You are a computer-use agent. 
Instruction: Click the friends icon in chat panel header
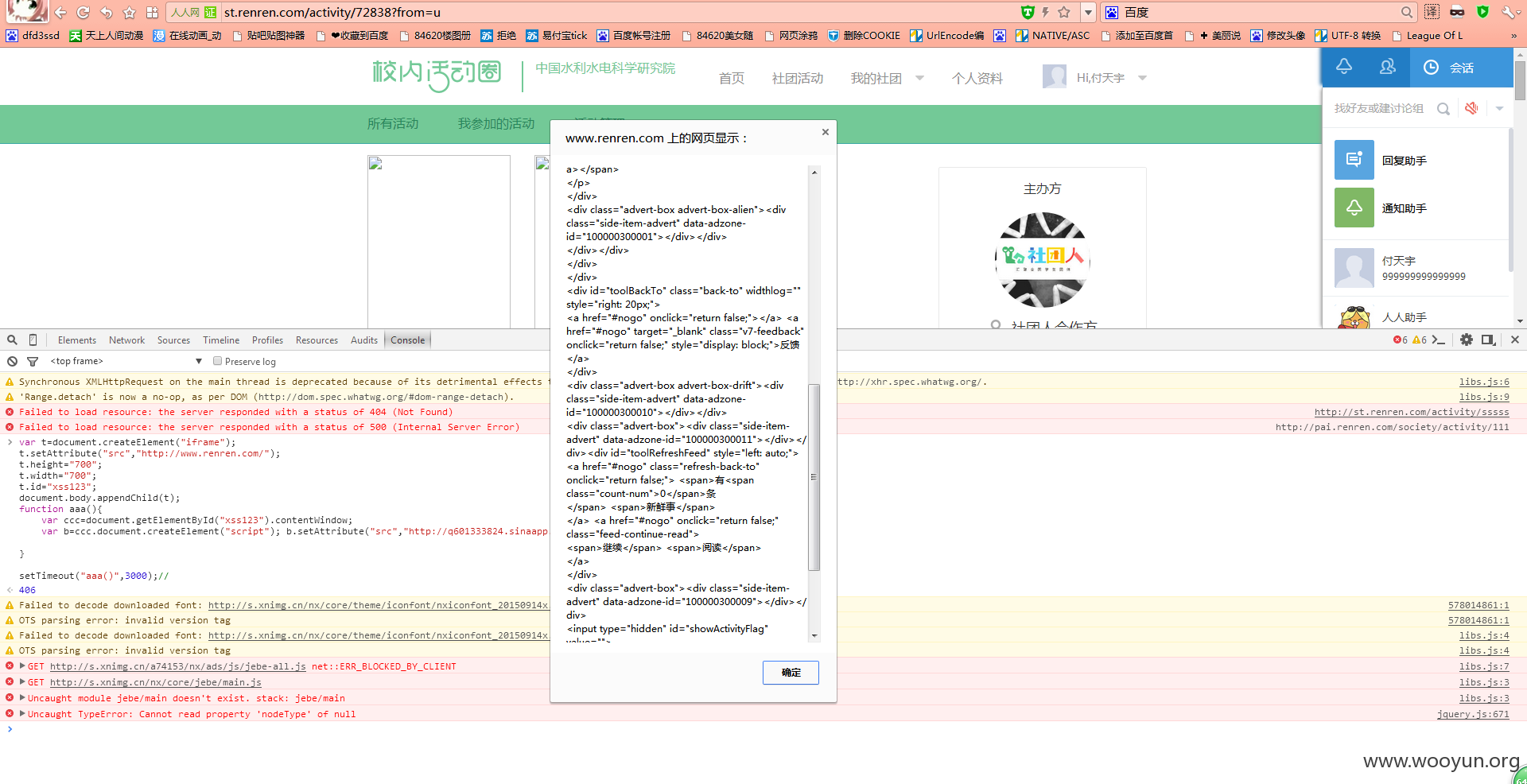click(x=1388, y=67)
